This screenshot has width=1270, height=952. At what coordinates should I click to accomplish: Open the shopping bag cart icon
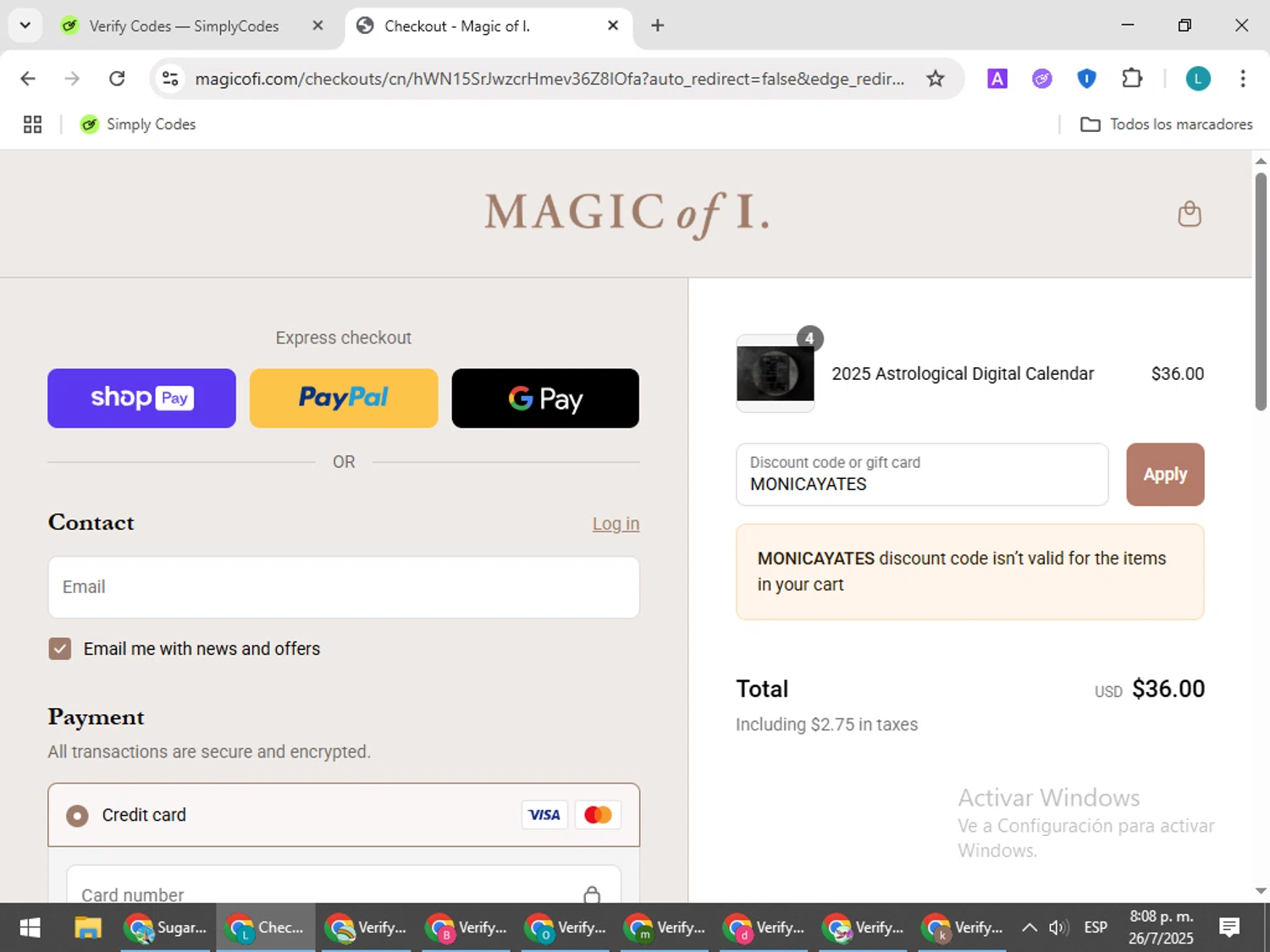pos(1190,214)
